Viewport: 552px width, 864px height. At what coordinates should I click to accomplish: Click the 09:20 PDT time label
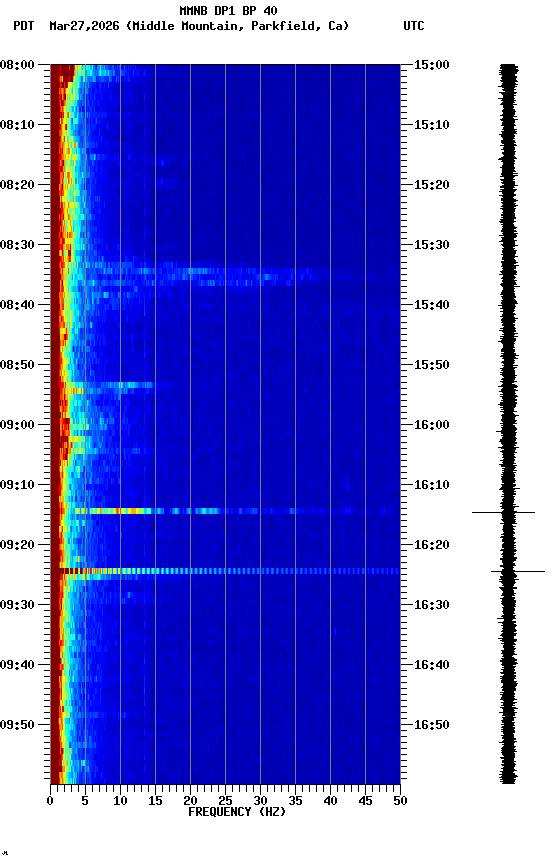click(x=17, y=545)
